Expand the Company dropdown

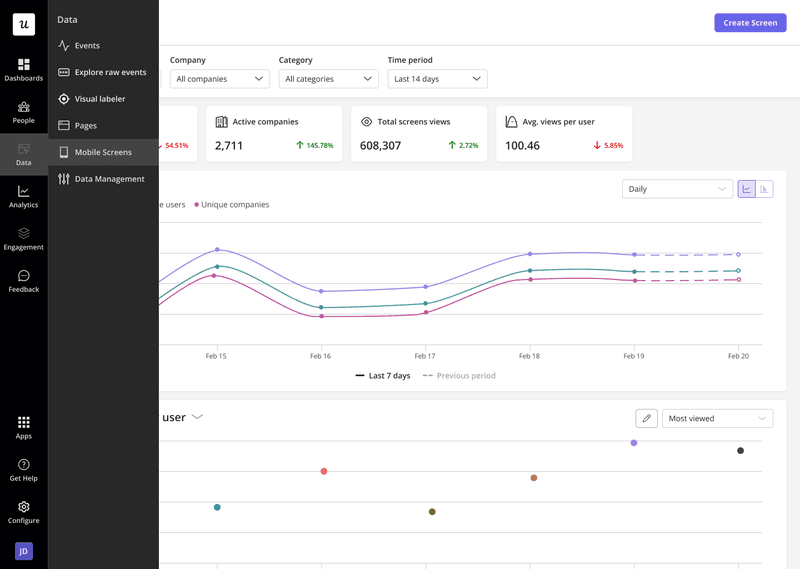click(219, 79)
